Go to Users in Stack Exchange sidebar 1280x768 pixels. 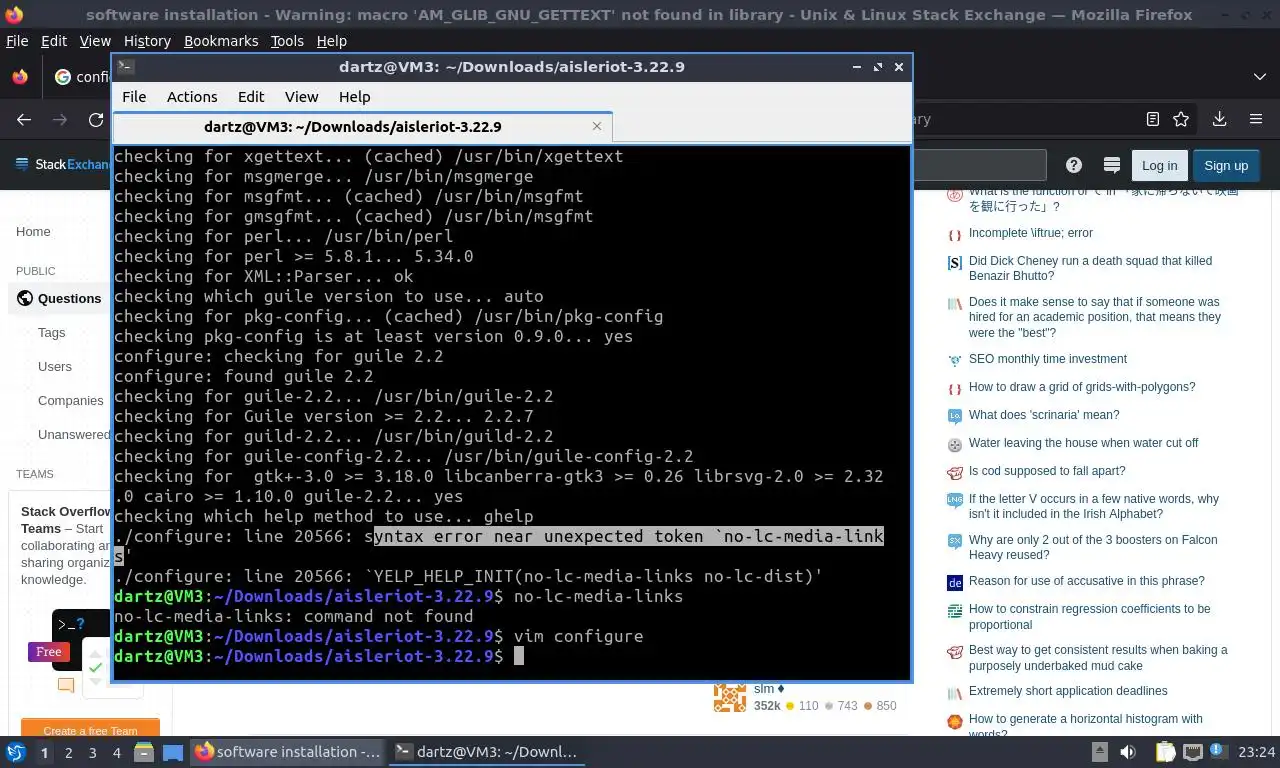[55, 366]
